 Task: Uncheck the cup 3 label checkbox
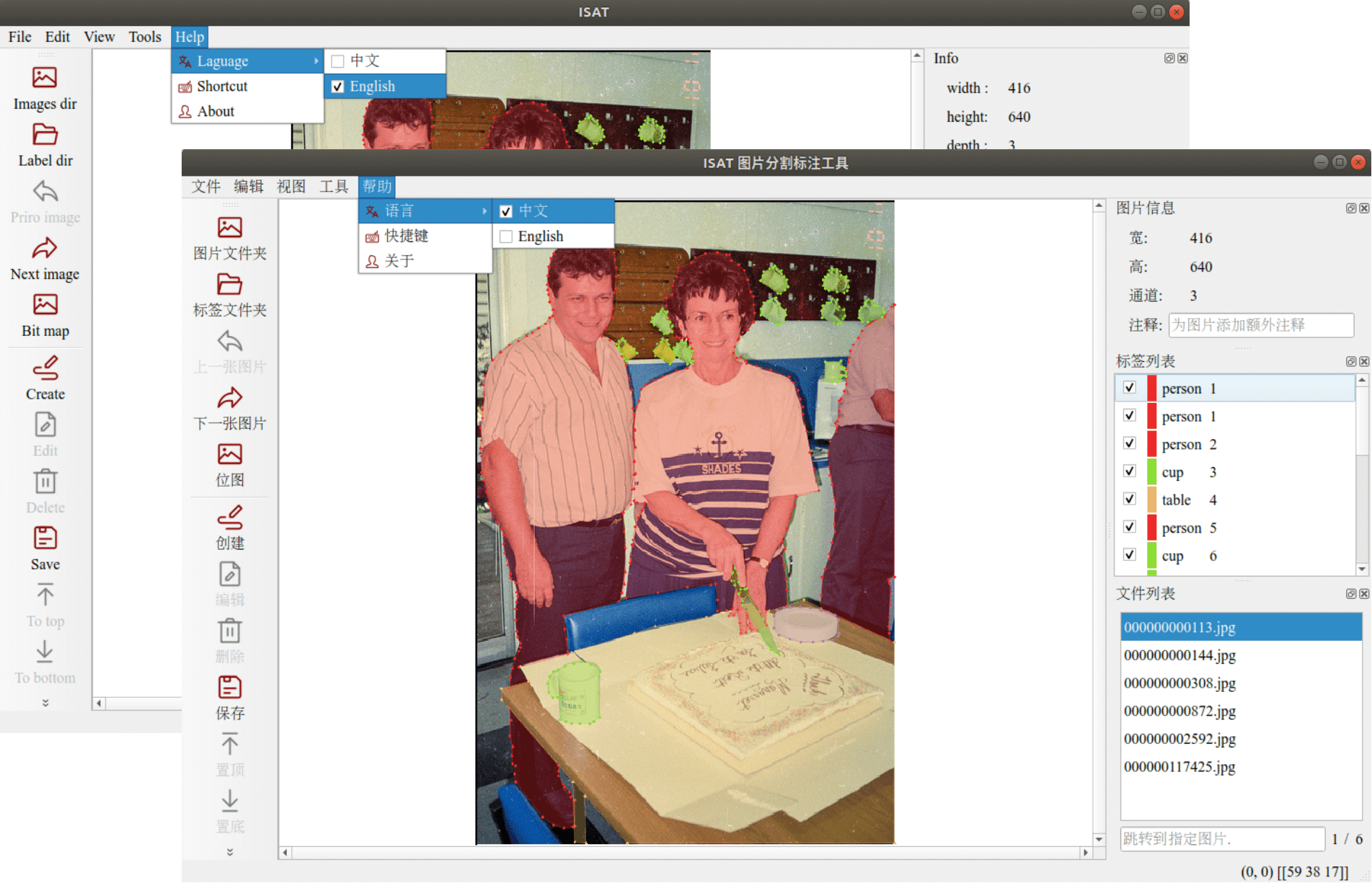coord(1130,471)
